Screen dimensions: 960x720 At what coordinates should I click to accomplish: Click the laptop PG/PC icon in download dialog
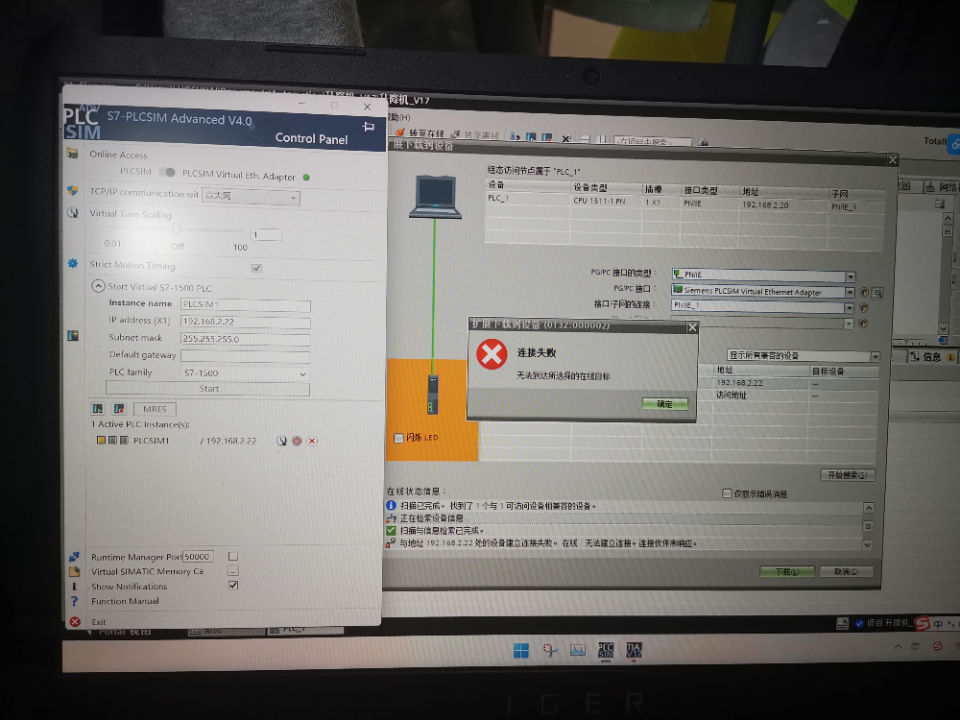click(x=435, y=197)
